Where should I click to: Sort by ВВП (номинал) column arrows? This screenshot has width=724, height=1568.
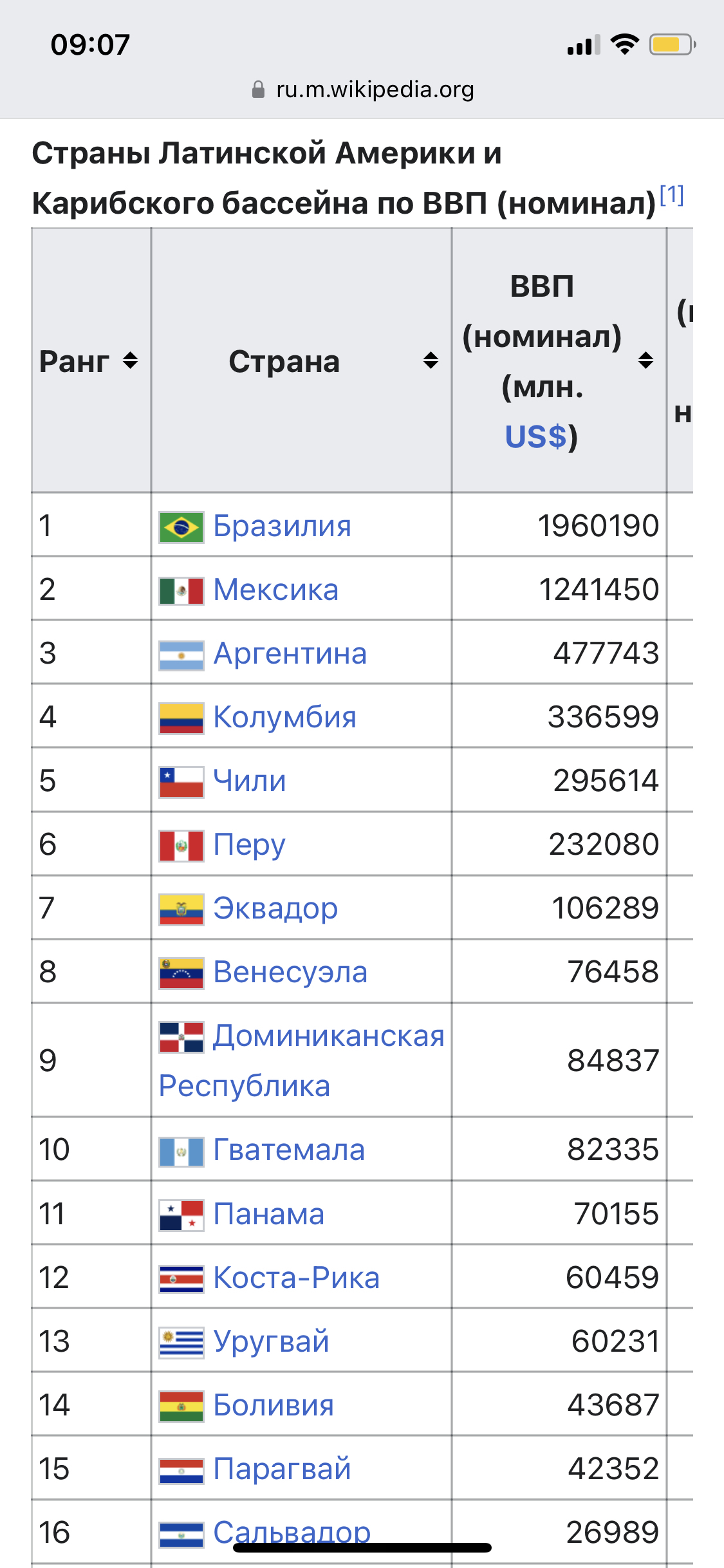pyautogui.click(x=645, y=360)
